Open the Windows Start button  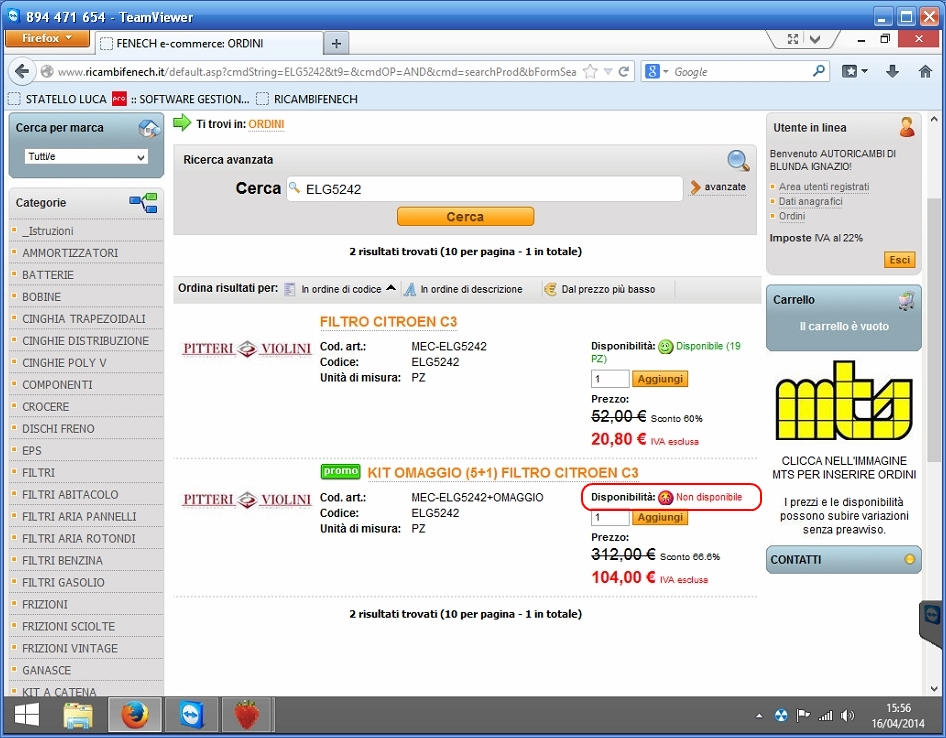27,716
